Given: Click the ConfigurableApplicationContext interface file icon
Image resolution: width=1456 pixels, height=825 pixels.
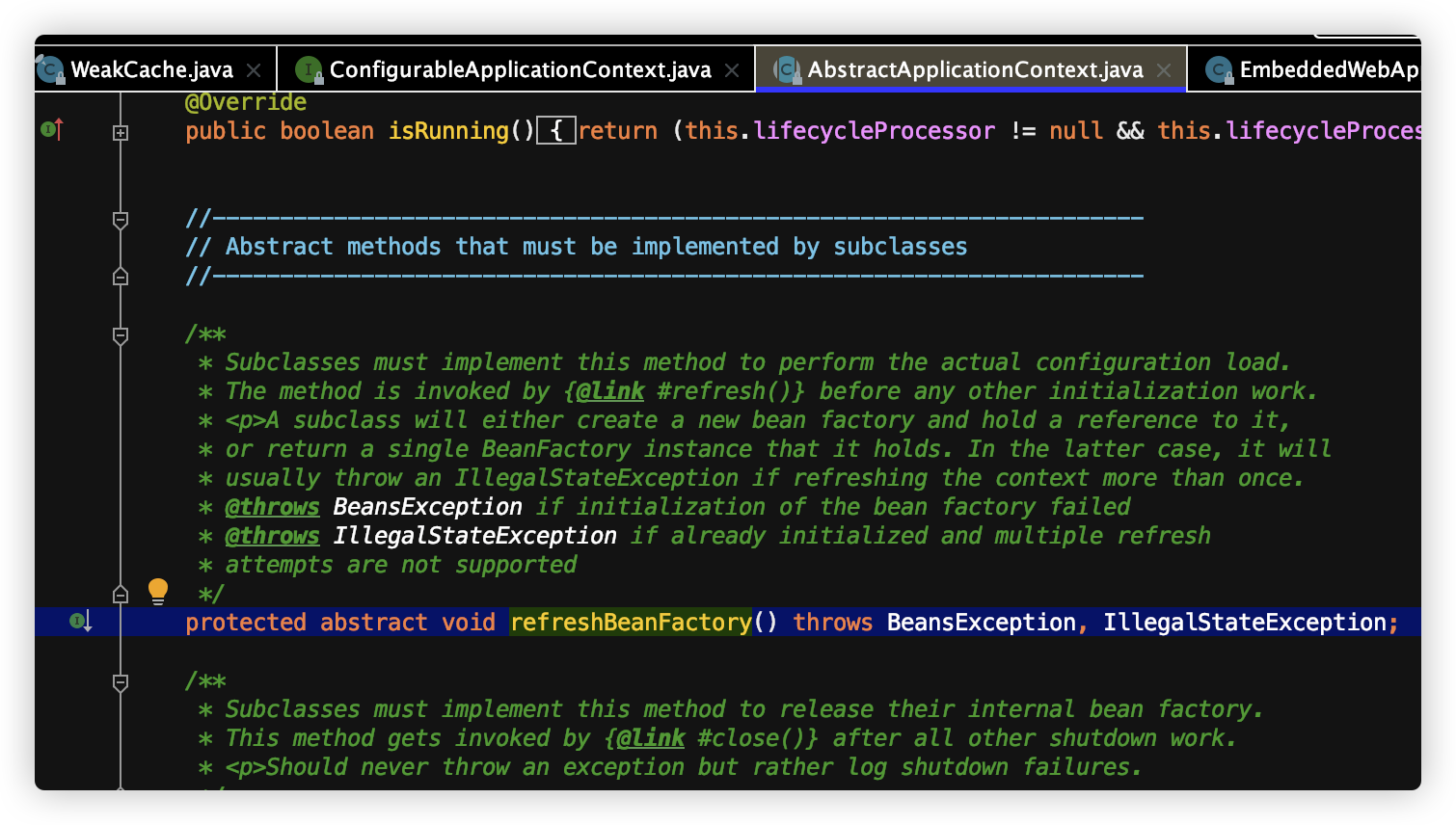Looking at the screenshot, I should (x=309, y=69).
